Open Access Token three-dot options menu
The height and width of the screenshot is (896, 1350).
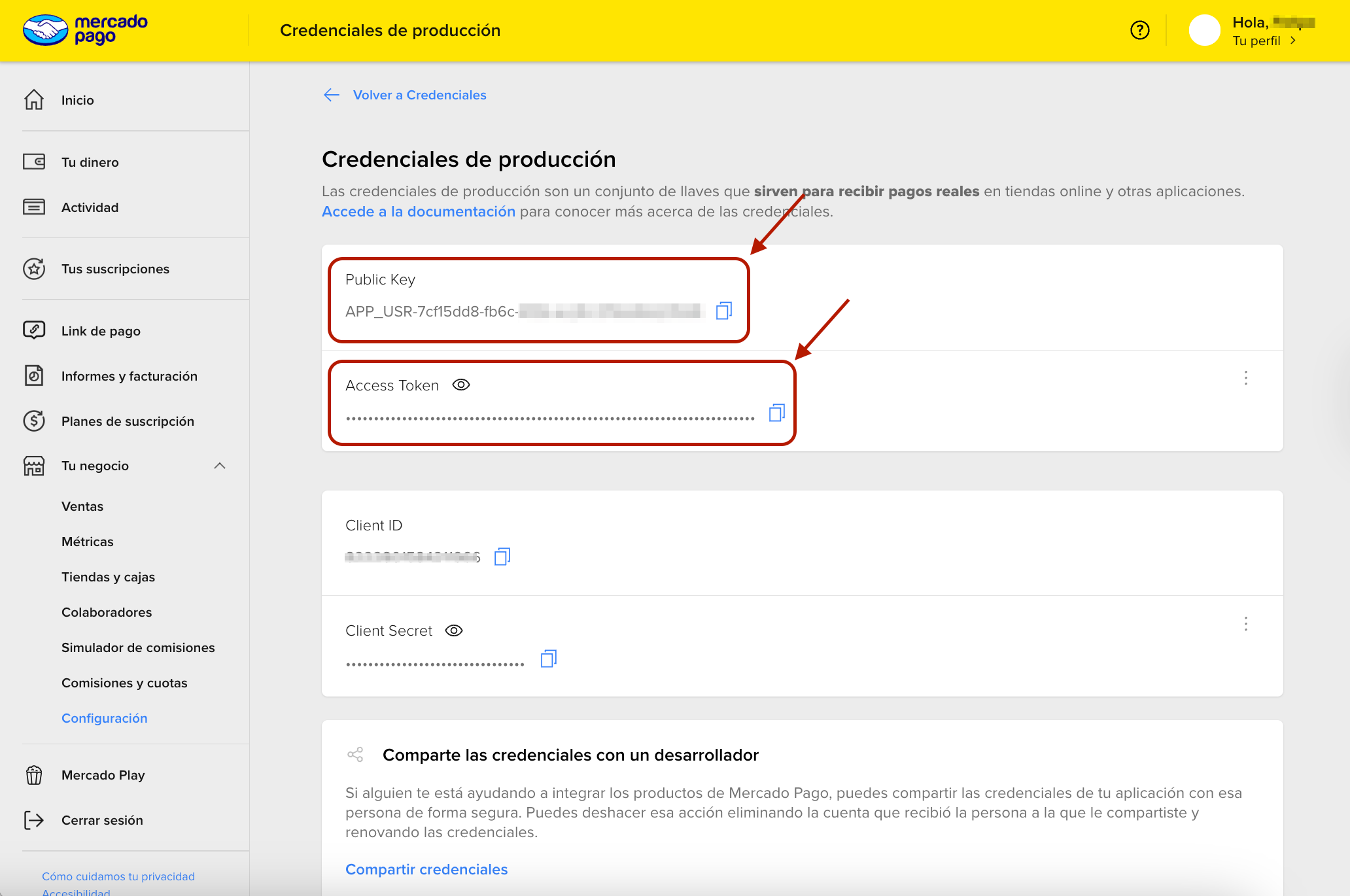(1245, 378)
